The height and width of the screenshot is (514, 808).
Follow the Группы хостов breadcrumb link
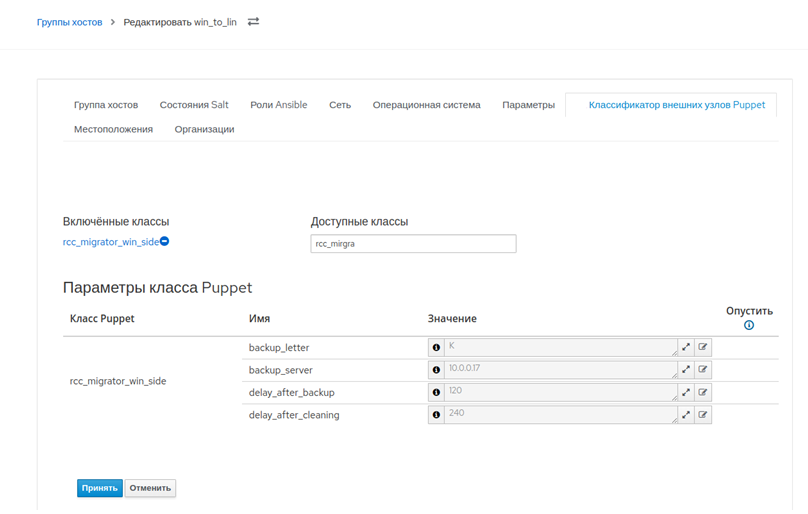[69, 22]
